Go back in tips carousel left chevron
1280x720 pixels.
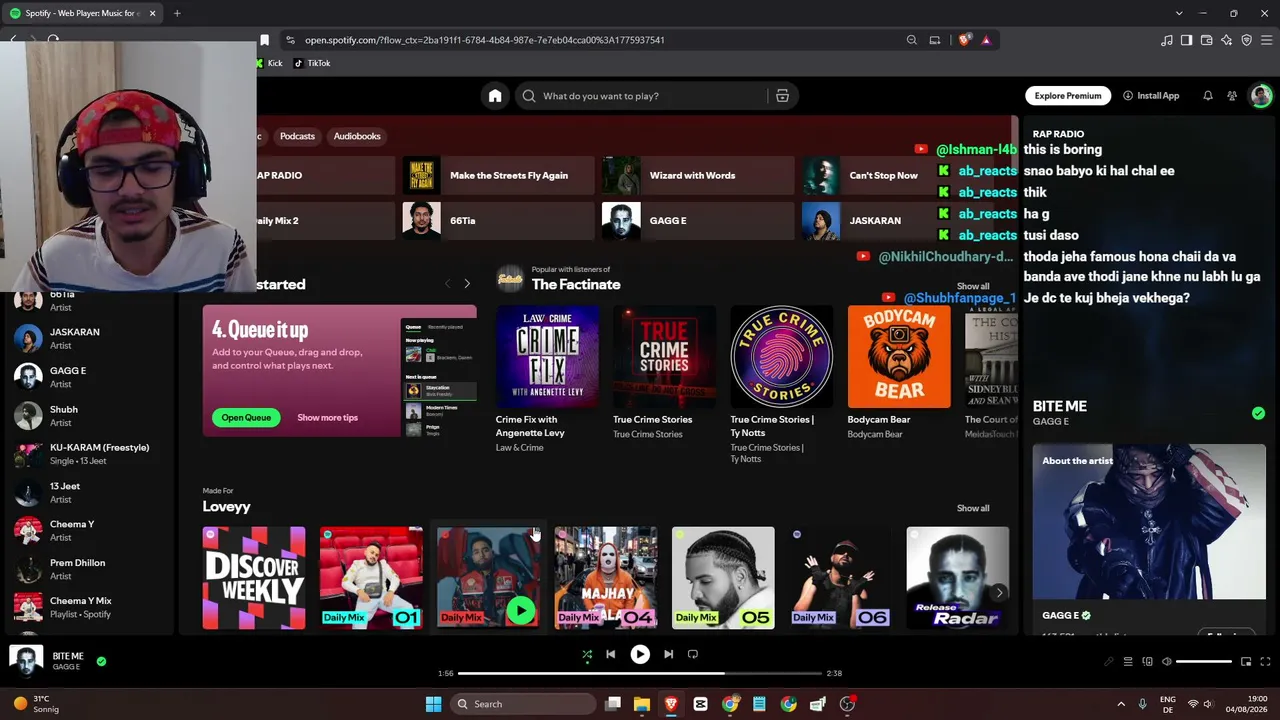click(x=447, y=284)
